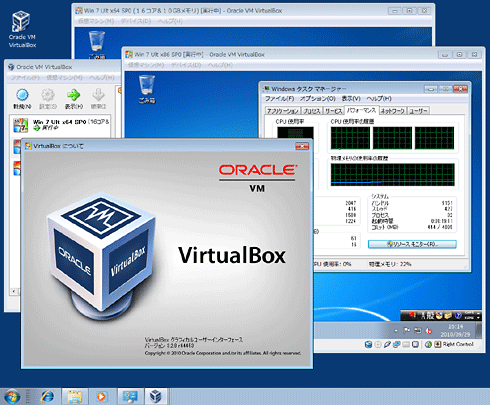The width and height of the screenshot is (490, 405).
Task: Click optical disc icon in VM status bar
Action: coord(378,345)
